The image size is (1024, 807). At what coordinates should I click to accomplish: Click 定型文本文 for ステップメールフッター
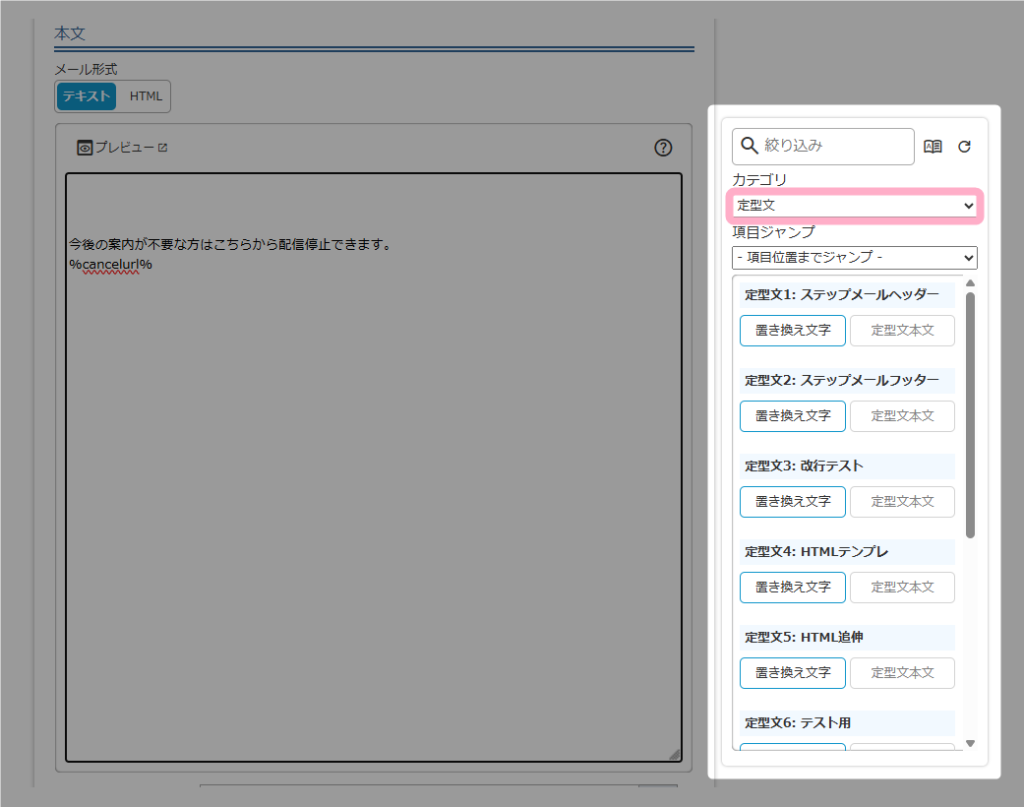pos(902,416)
